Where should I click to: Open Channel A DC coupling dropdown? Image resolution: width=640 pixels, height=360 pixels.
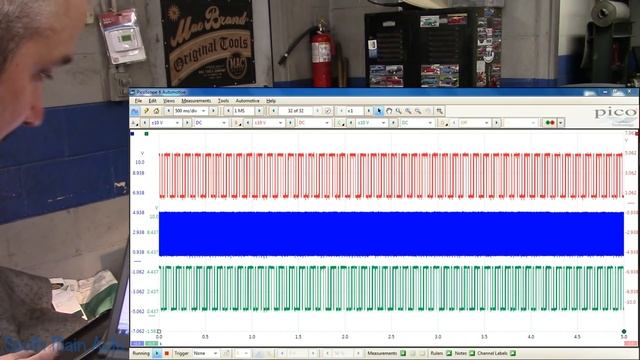point(210,123)
